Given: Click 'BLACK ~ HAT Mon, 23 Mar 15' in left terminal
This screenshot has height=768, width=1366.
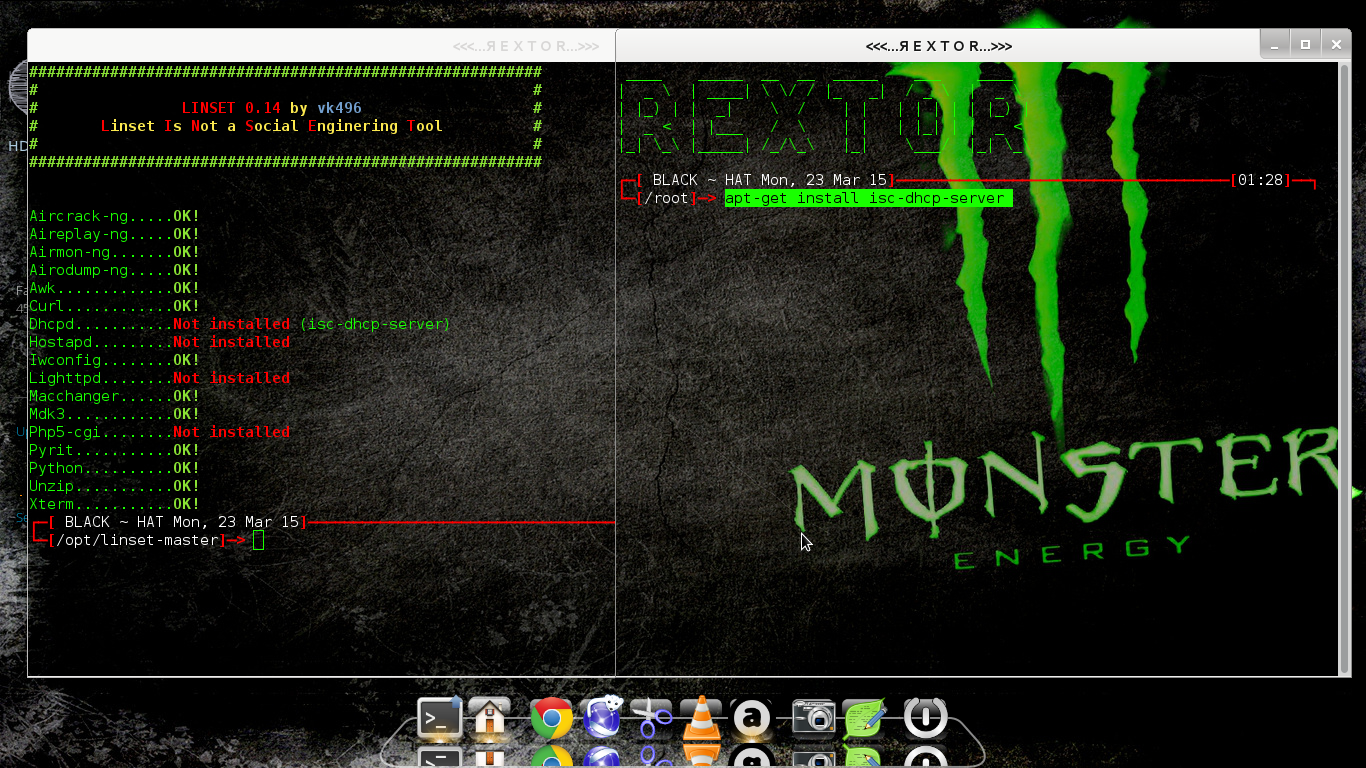Looking at the screenshot, I should 181,522.
